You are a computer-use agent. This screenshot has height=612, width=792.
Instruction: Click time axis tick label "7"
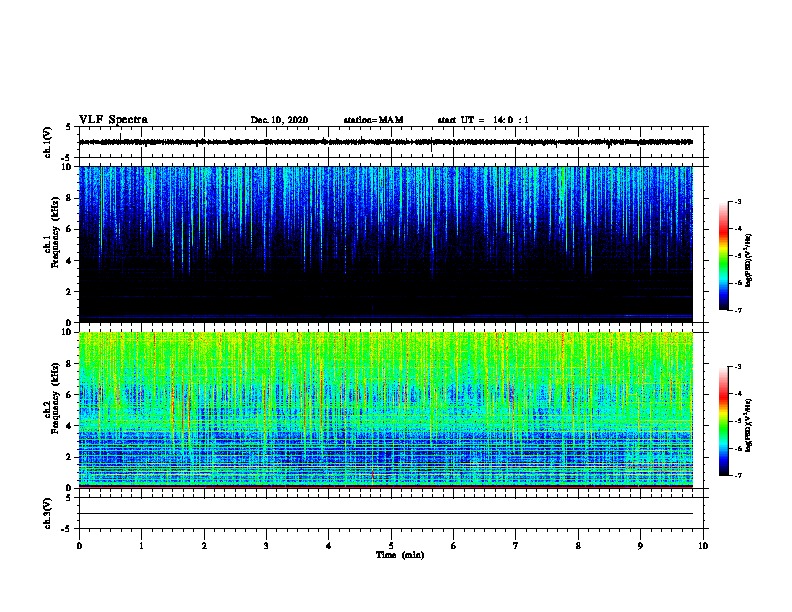pyautogui.click(x=516, y=546)
